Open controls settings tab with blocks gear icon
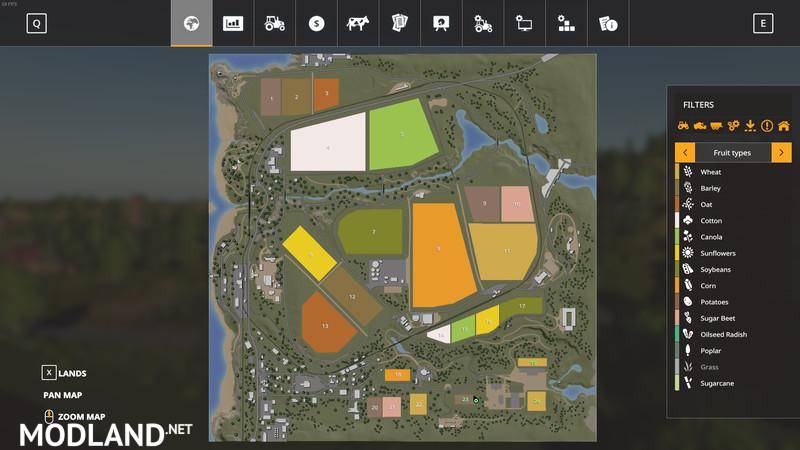The height and width of the screenshot is (450, 800). click(x=566, y=23)
